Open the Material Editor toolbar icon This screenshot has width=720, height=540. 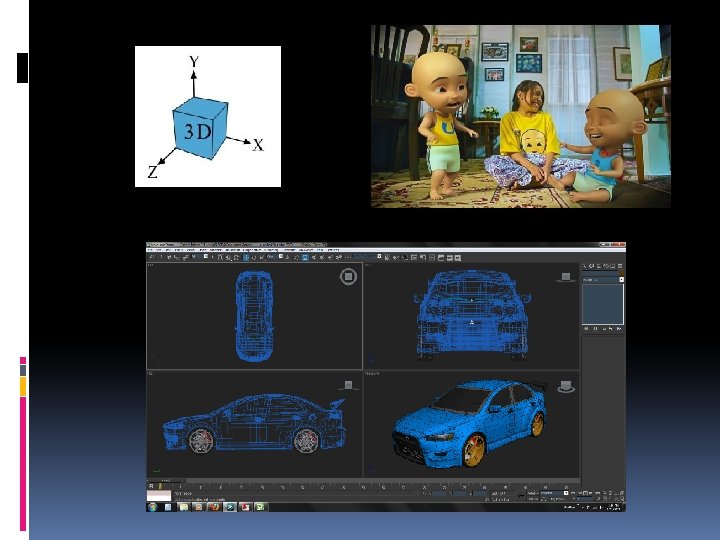point(432,258)
